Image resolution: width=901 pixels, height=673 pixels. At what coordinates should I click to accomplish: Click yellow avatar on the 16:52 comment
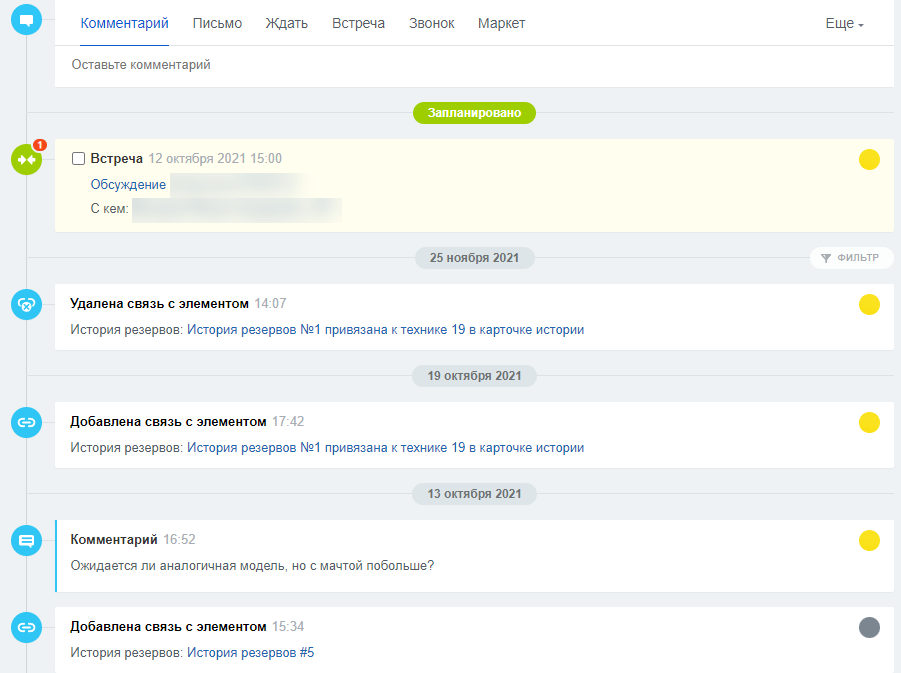pyautogui.click(x=869, y=540)
